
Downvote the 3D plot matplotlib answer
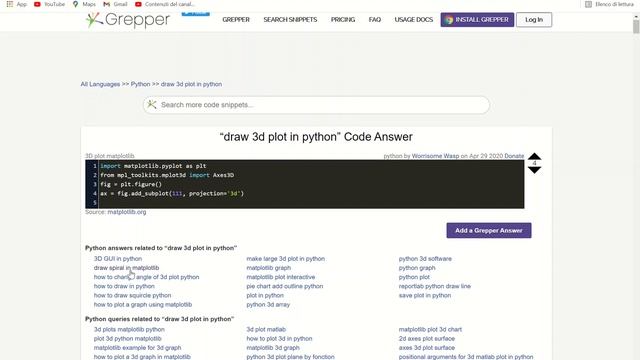(x=534, y=170)
